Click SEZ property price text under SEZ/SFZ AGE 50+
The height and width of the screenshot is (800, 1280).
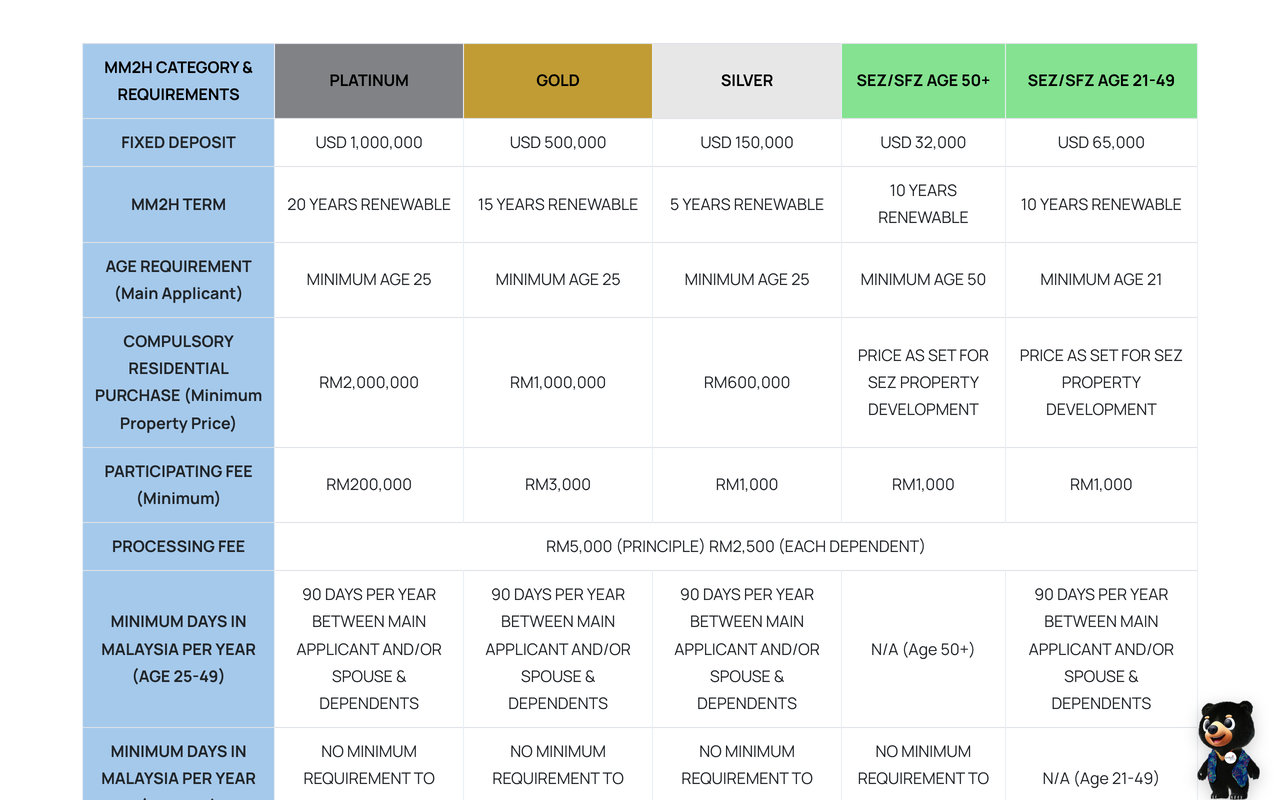click(x=923, y=382)
